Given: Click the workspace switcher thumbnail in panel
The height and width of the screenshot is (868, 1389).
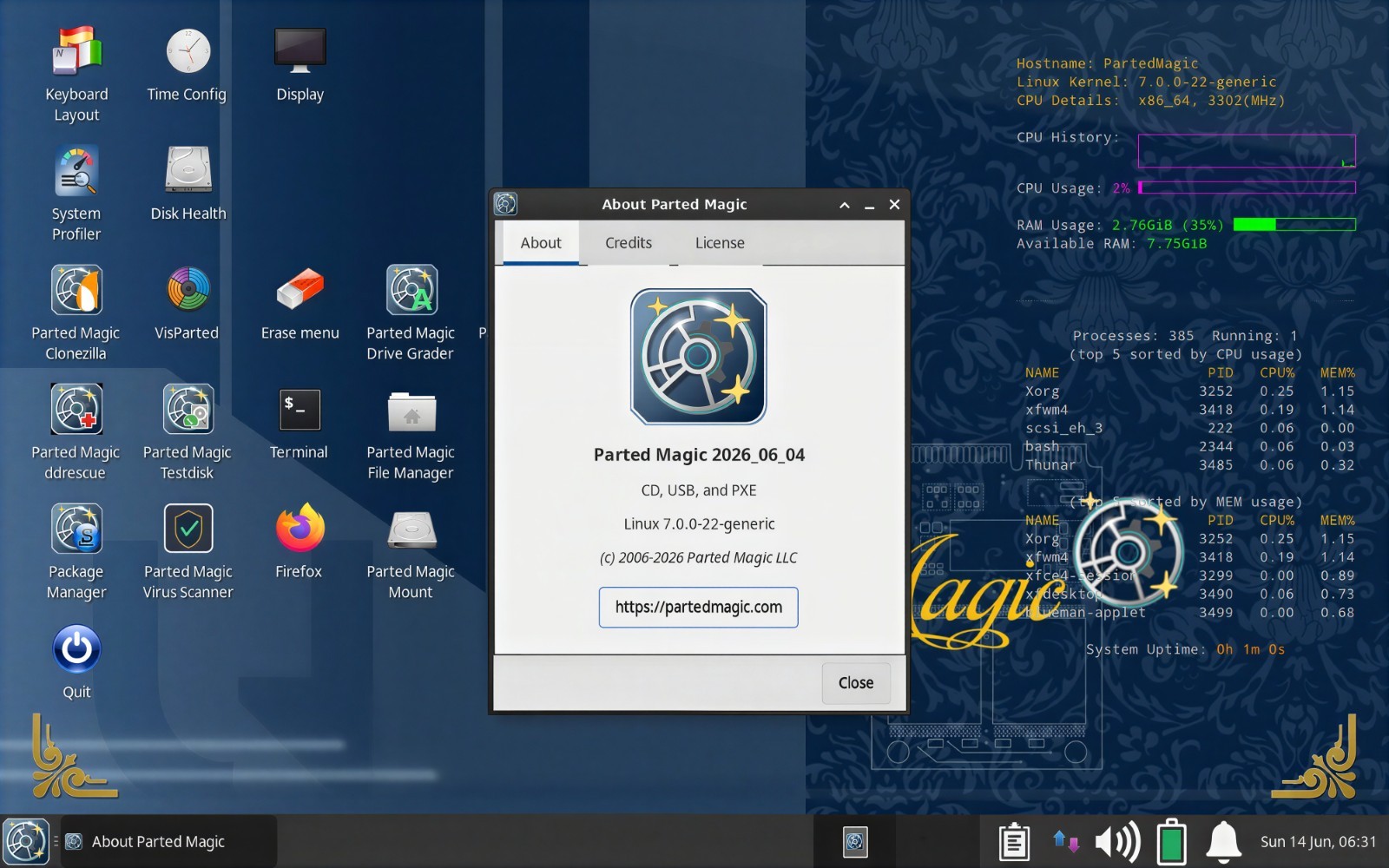Looking at the screenshot, I should click(x=855, y=841).
